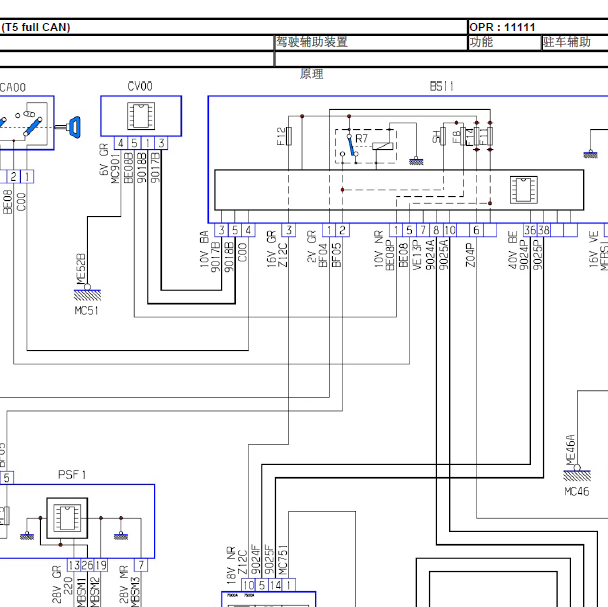This screenshot has width=608, height=607.
Task: Click the MC901 wire label
Action: pyautogui.click(x=116, y=168)
